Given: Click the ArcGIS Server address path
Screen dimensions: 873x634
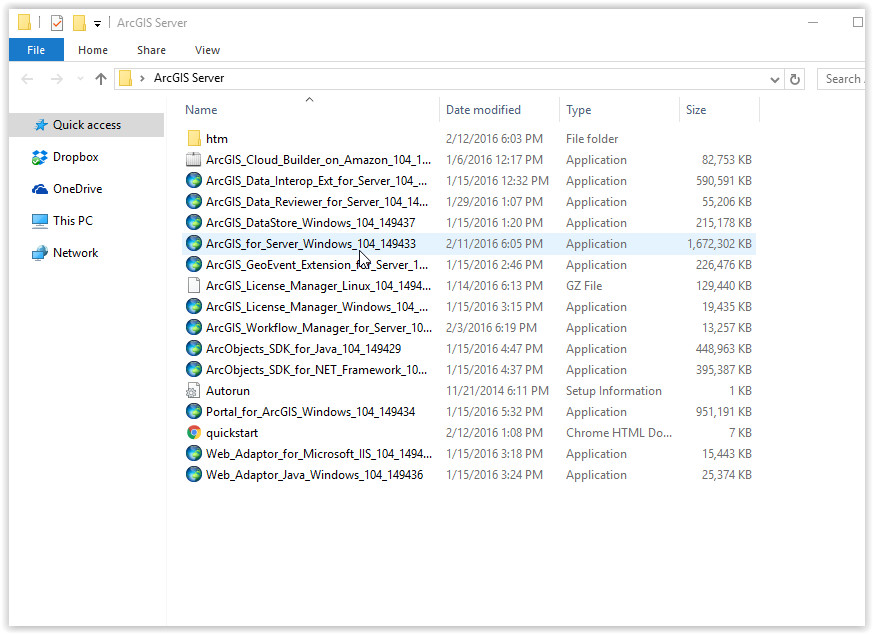Looking at the screenshot, I should (189, 78).
